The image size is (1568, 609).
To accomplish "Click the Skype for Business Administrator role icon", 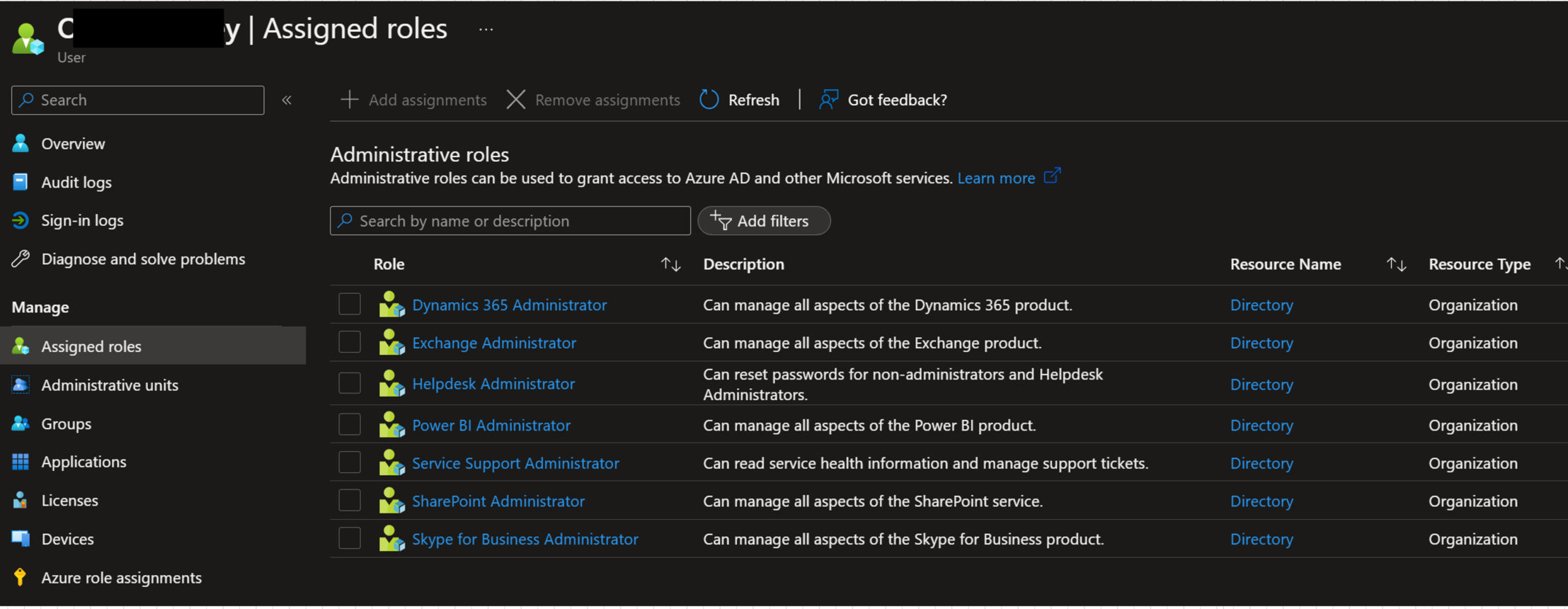I will pyautogui.click(x=391, y=539).
